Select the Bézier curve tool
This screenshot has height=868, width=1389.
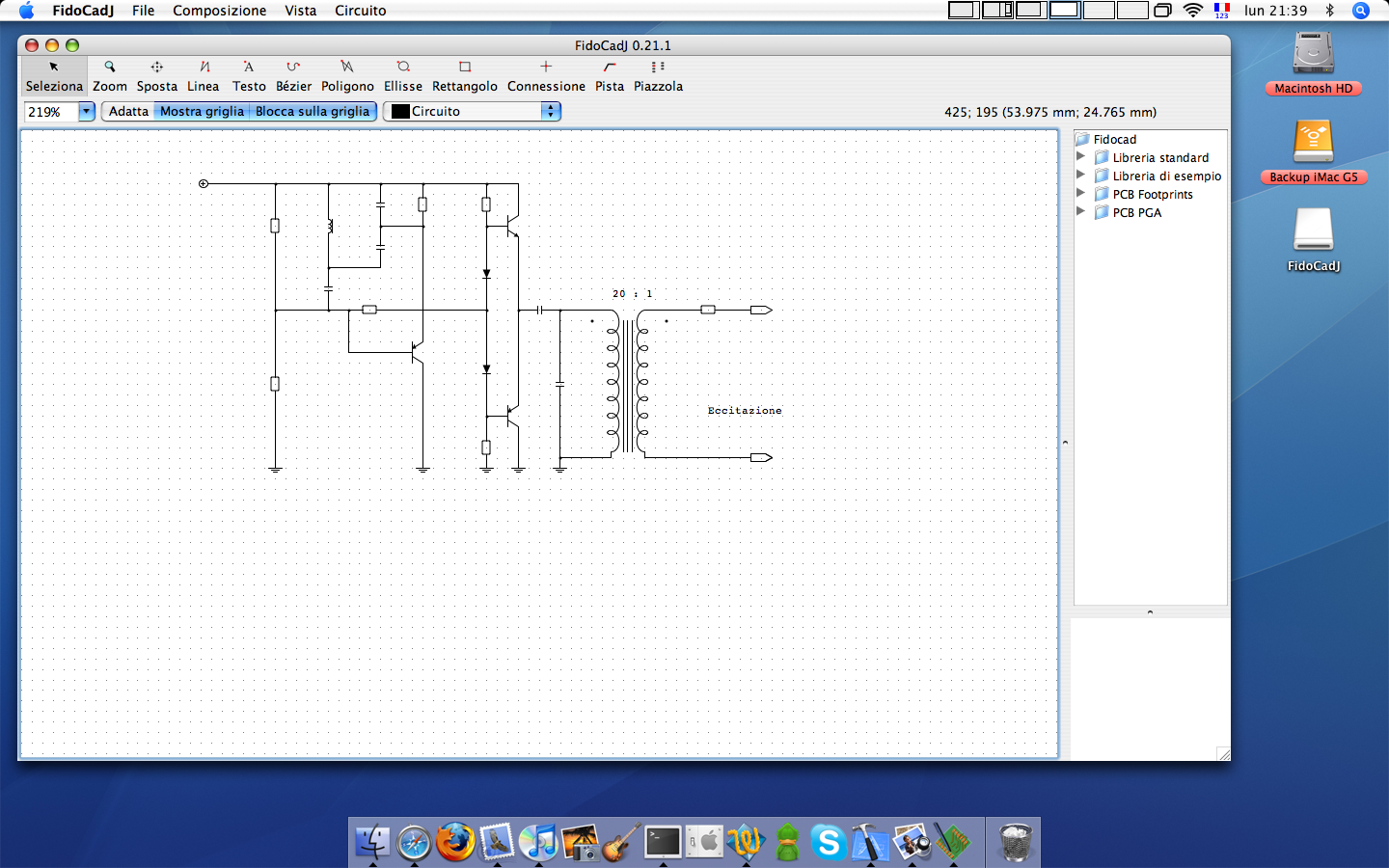point(294,75)
